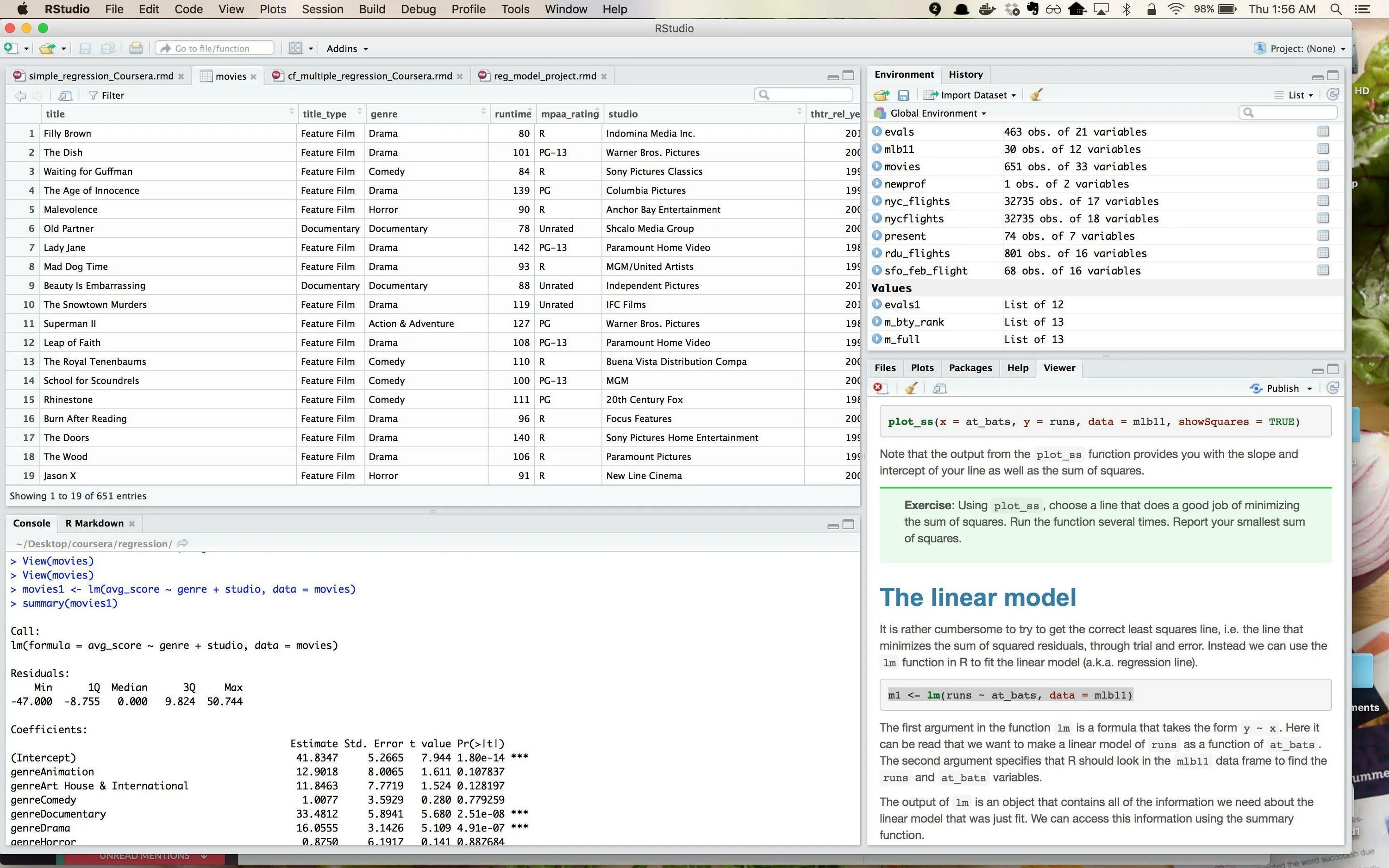
Task: Clear Viewer pane with broom icon
Action: click(911, 389)
